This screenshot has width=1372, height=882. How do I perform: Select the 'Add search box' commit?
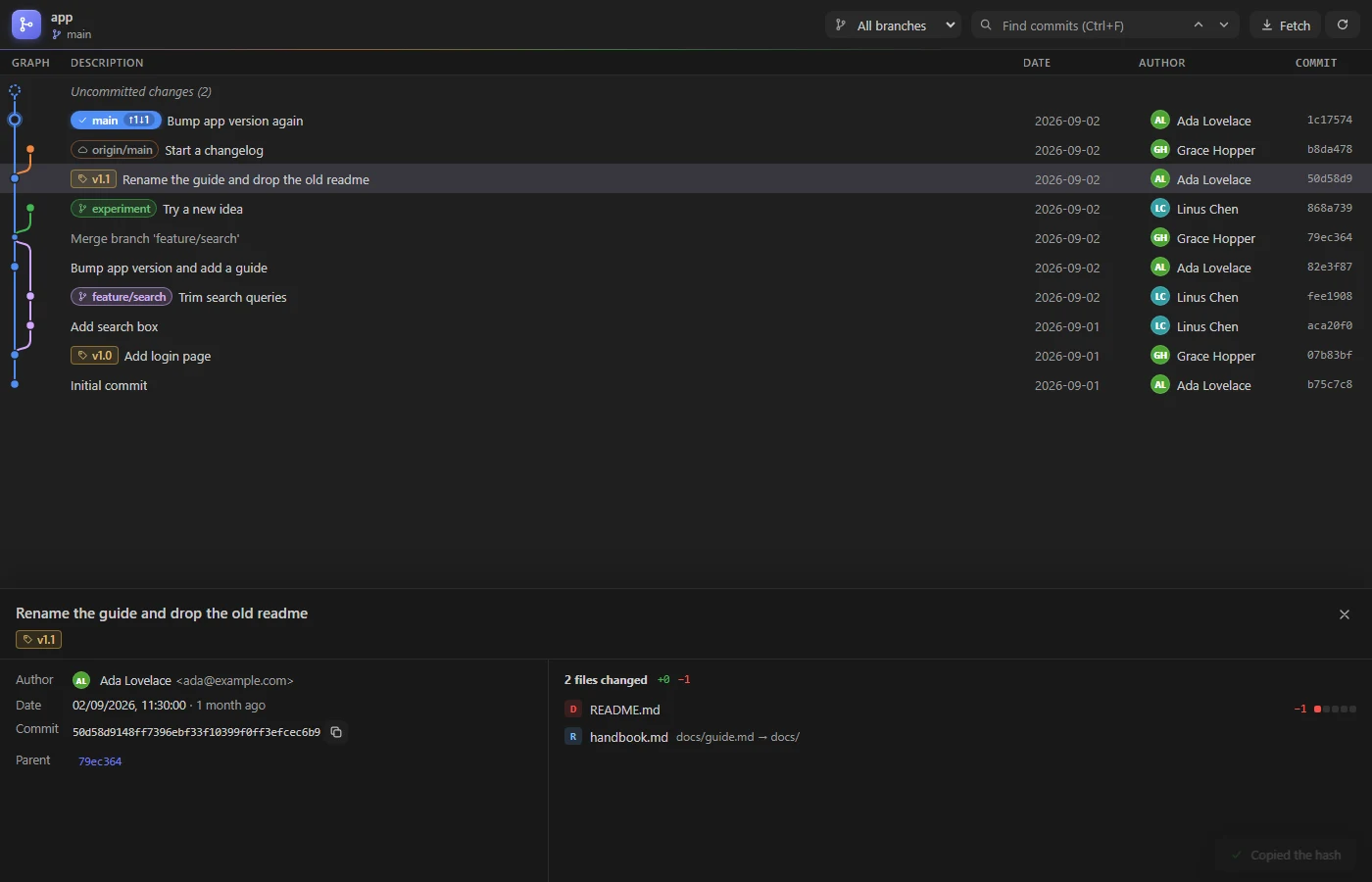coord(686,326)
